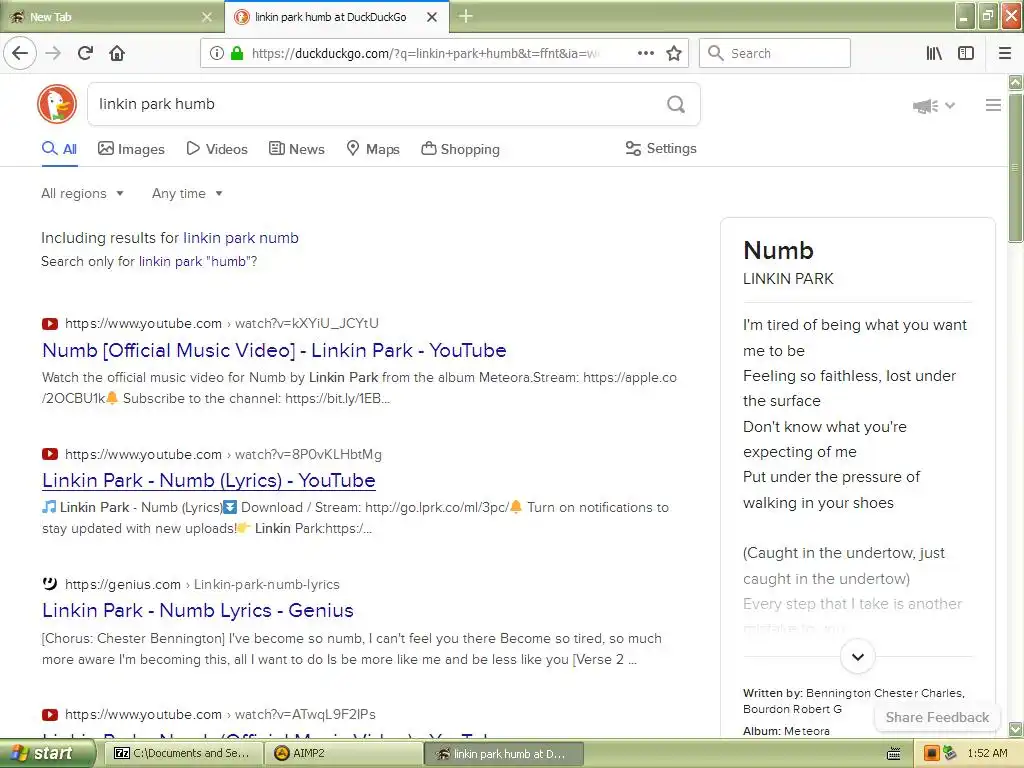This screenshot has height=768, width=1024.
Task: Switch to Shopping results
Action: [460, 149]
